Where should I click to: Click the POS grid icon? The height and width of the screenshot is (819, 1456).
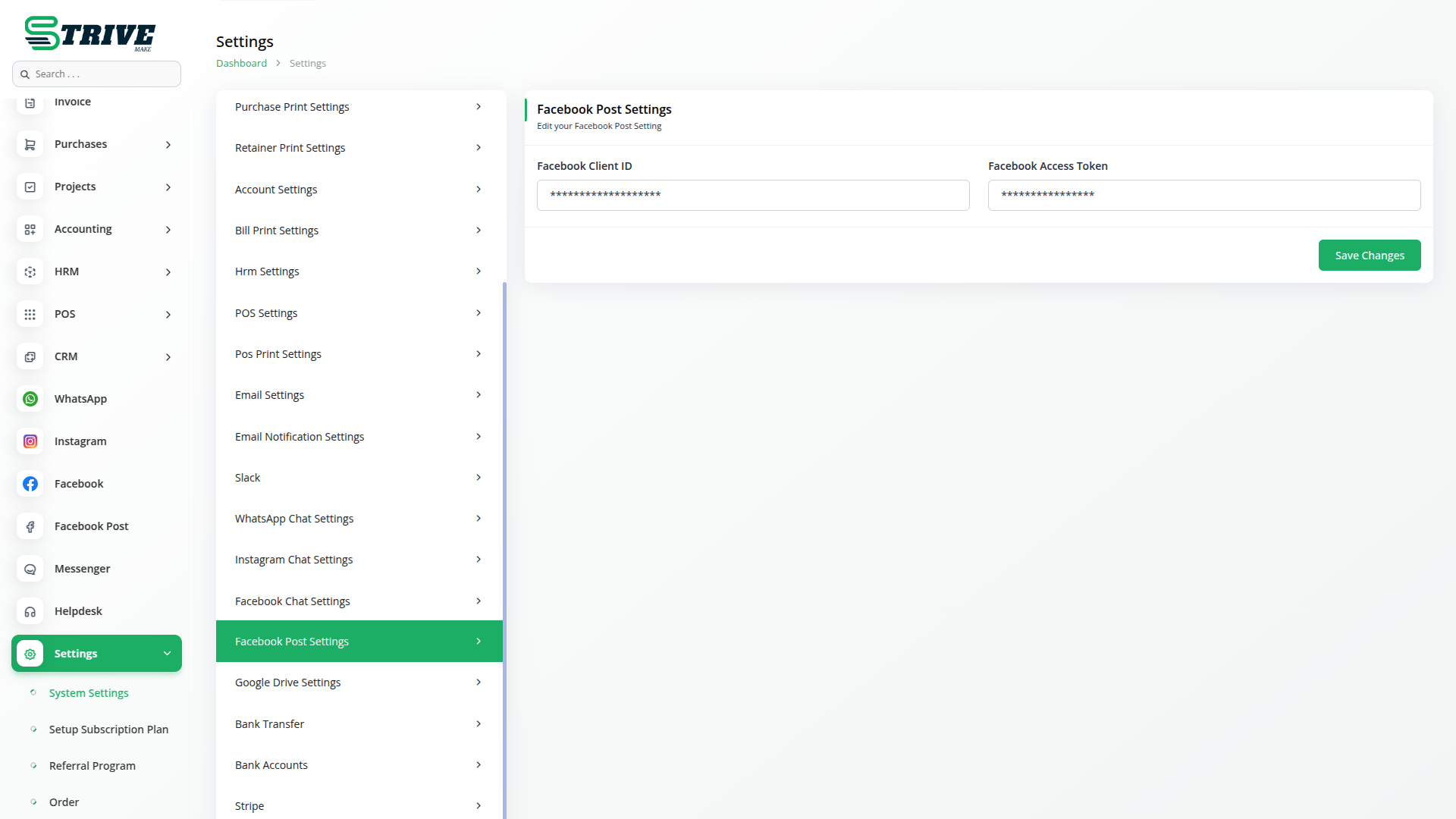pos(30,314)
